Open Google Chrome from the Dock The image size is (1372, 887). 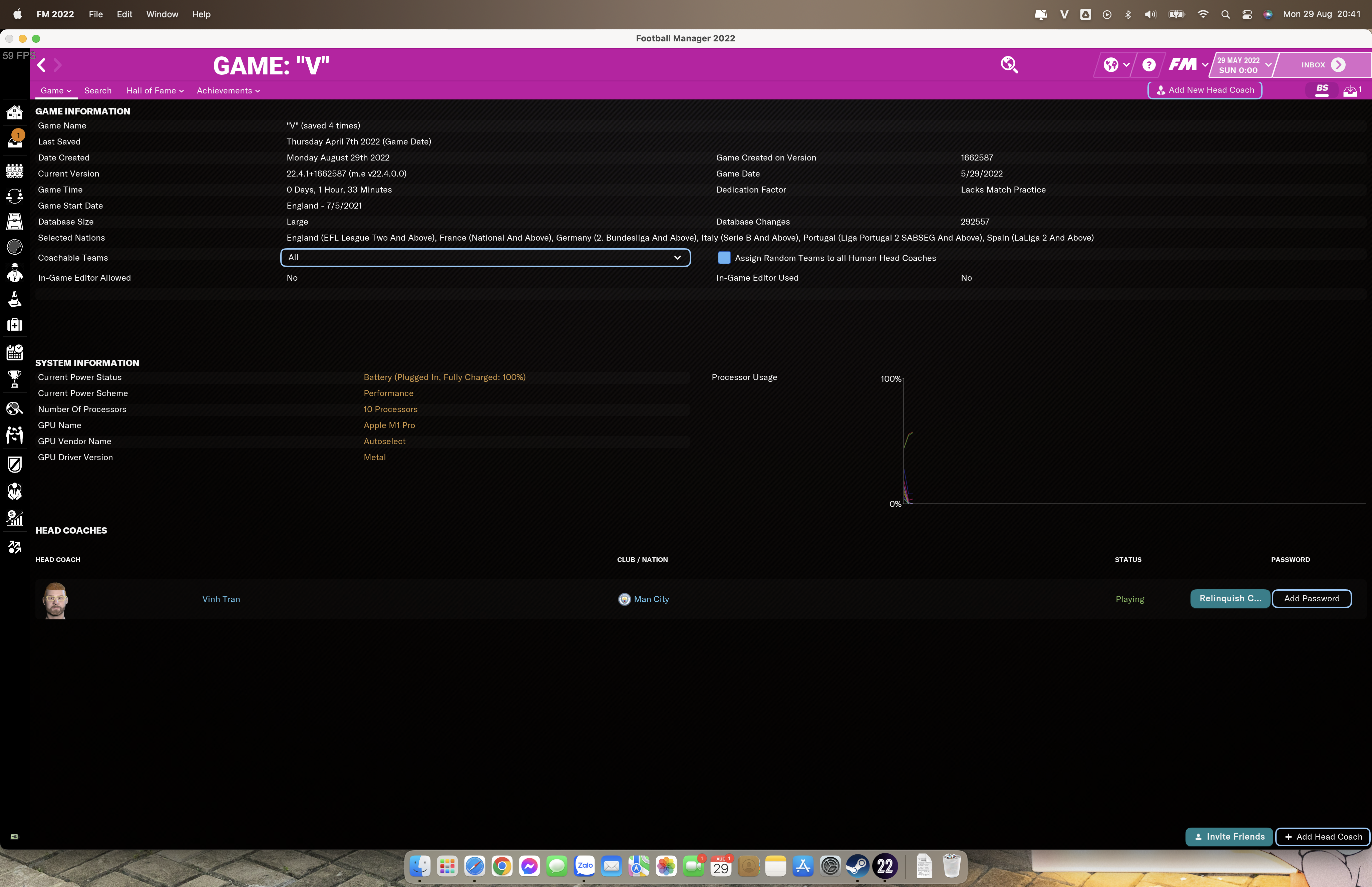pos(502,866)
